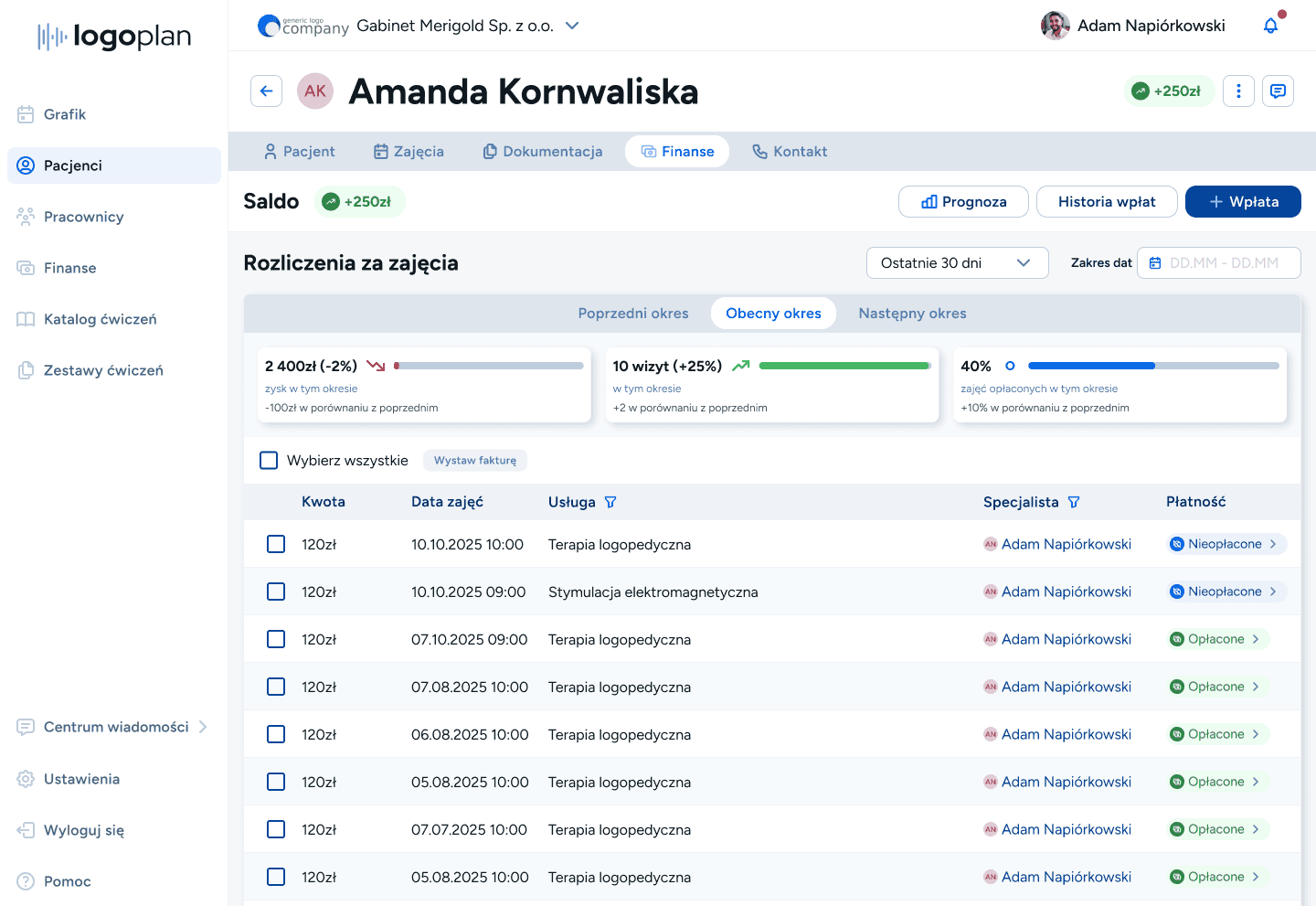Switch to the Dokumentacja tab
Viewport: 1316px width, 906px height.
point(543,152)
